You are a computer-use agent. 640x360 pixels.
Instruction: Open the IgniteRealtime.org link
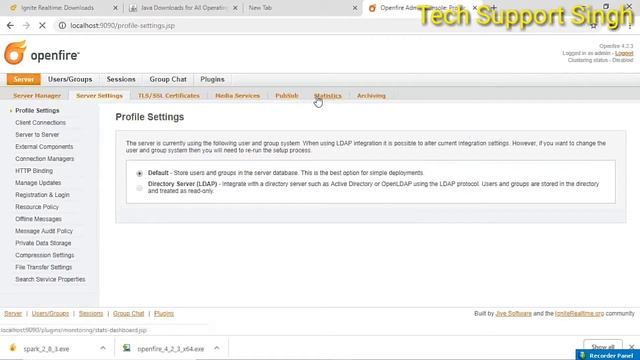tap(580, 313)
